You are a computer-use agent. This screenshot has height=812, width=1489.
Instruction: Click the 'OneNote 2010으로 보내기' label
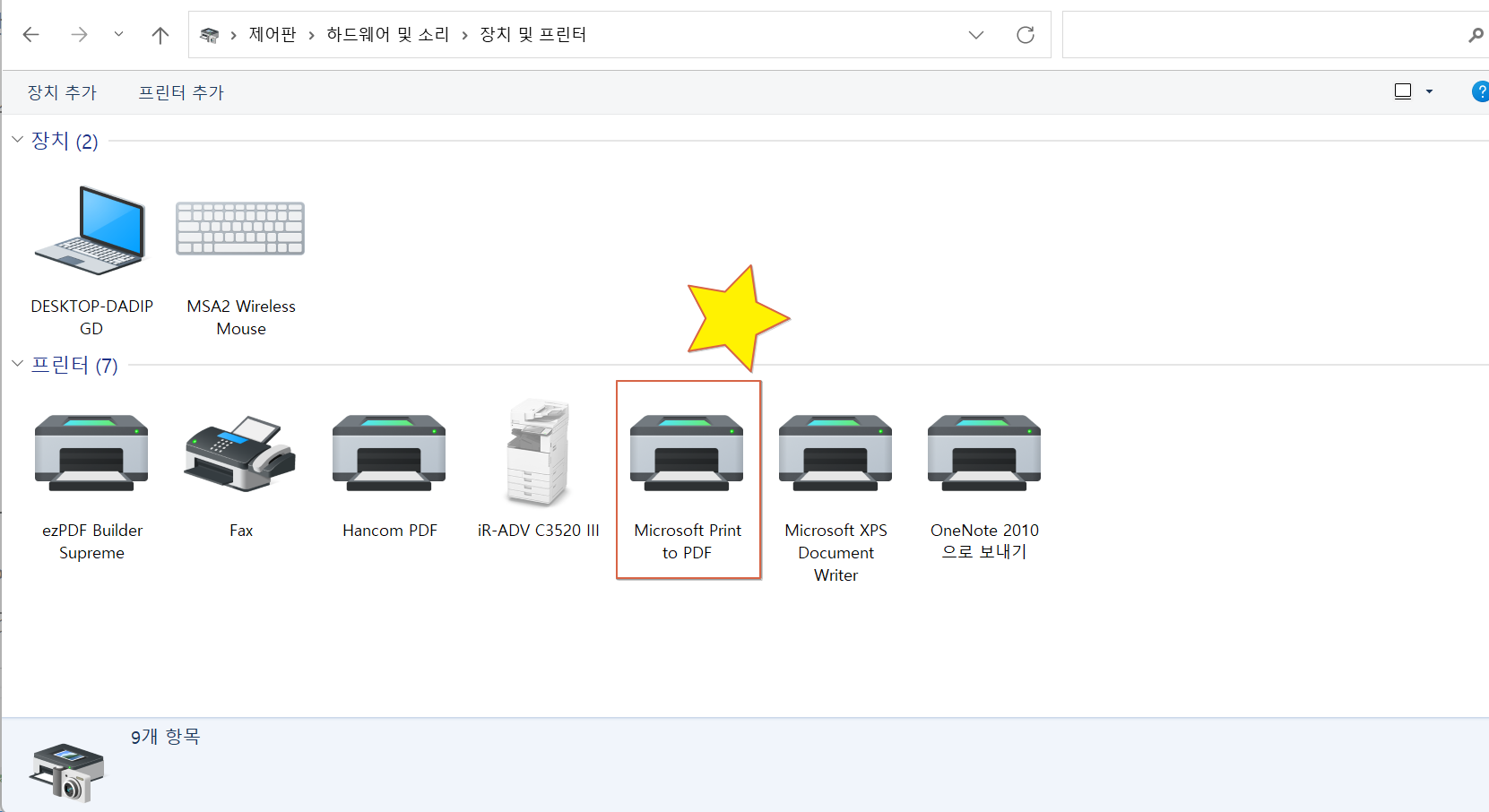(984, 541)
